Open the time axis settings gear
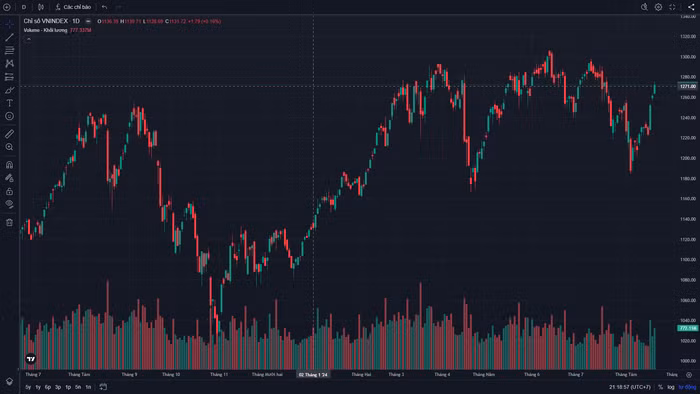Image resolution: width=700 pixels, height=394 pixels. coord(689,375)
